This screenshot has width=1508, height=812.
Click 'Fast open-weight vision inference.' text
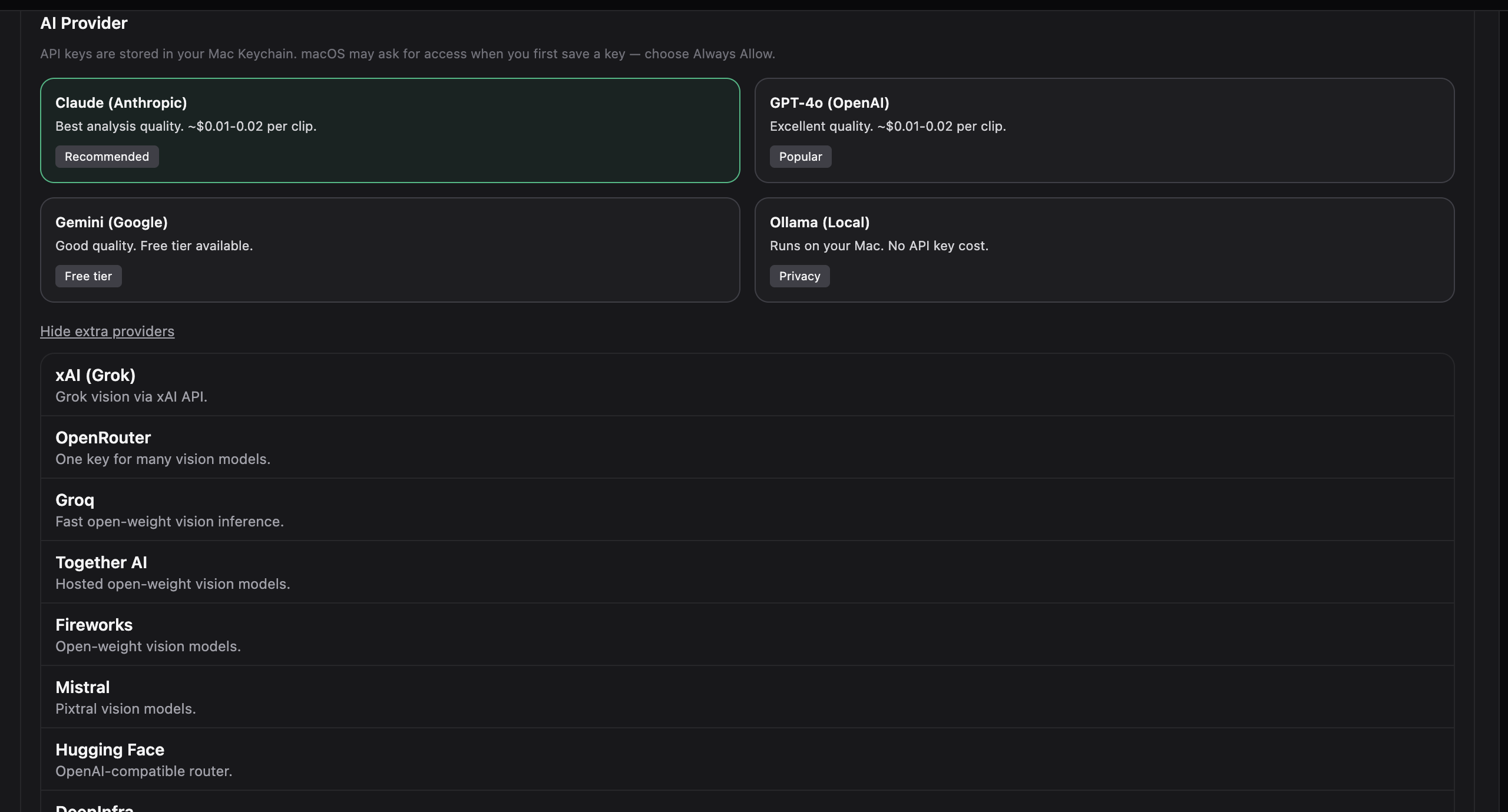point(170,522)
